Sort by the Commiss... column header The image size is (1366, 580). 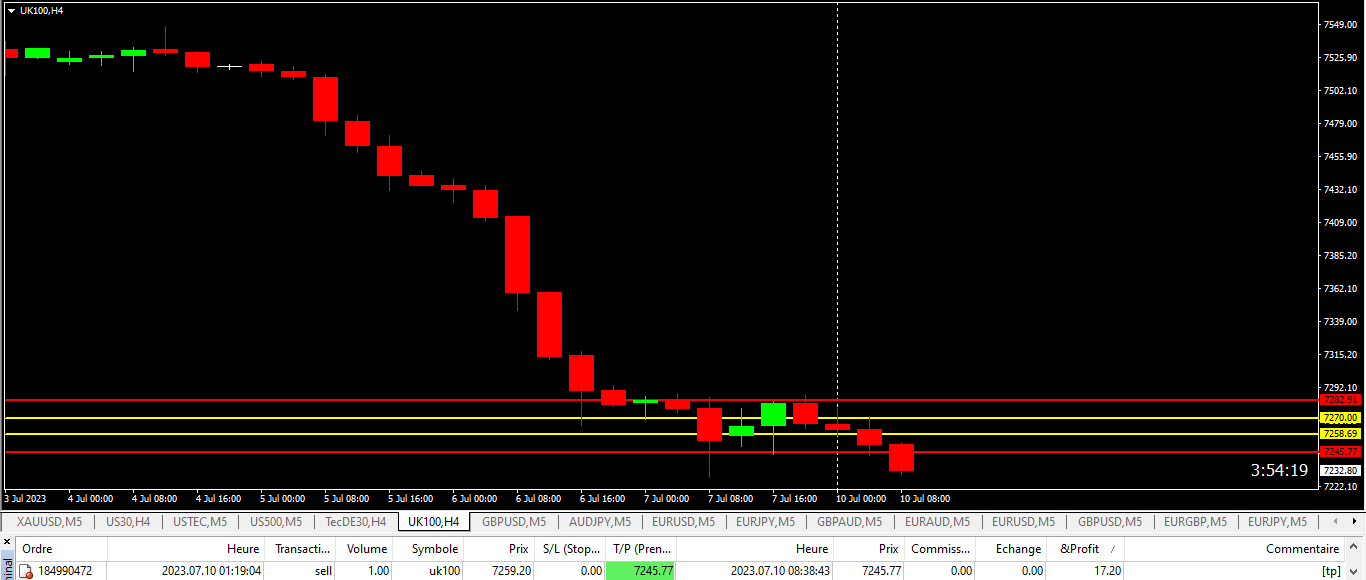pos(940,549)
